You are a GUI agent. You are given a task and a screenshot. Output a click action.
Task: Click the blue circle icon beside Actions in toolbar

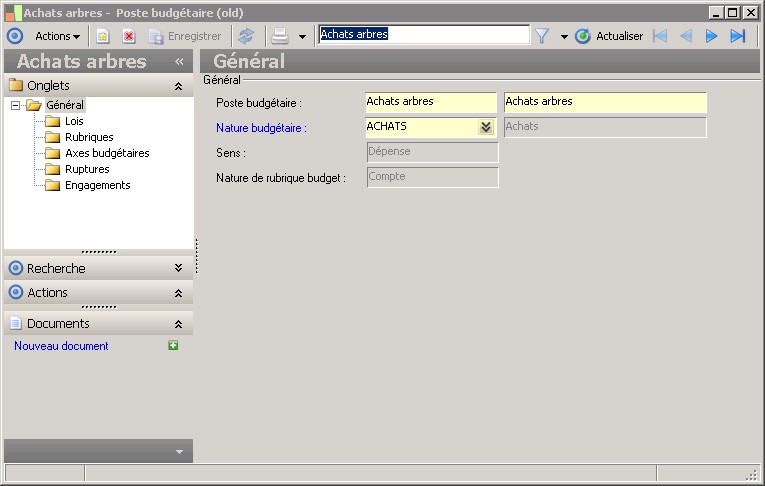point(15,36)
